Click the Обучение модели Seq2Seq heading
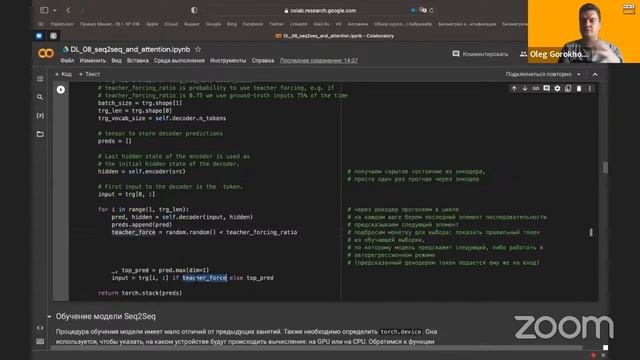This screenshot has height=360, width=640. 106,316
